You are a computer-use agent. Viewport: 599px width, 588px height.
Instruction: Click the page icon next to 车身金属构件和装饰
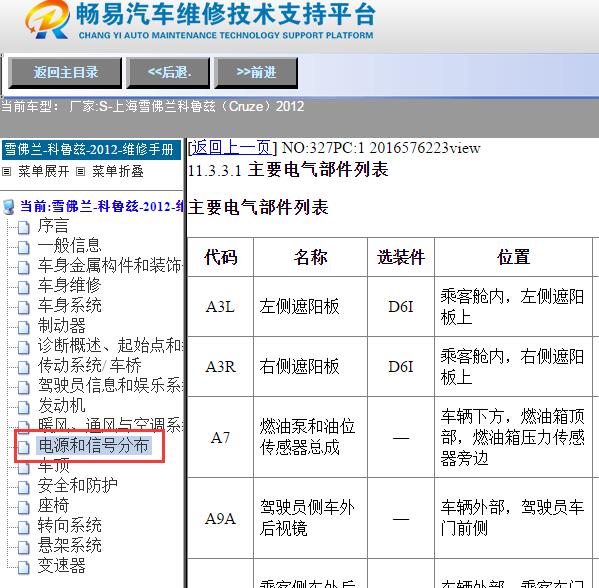24,267
